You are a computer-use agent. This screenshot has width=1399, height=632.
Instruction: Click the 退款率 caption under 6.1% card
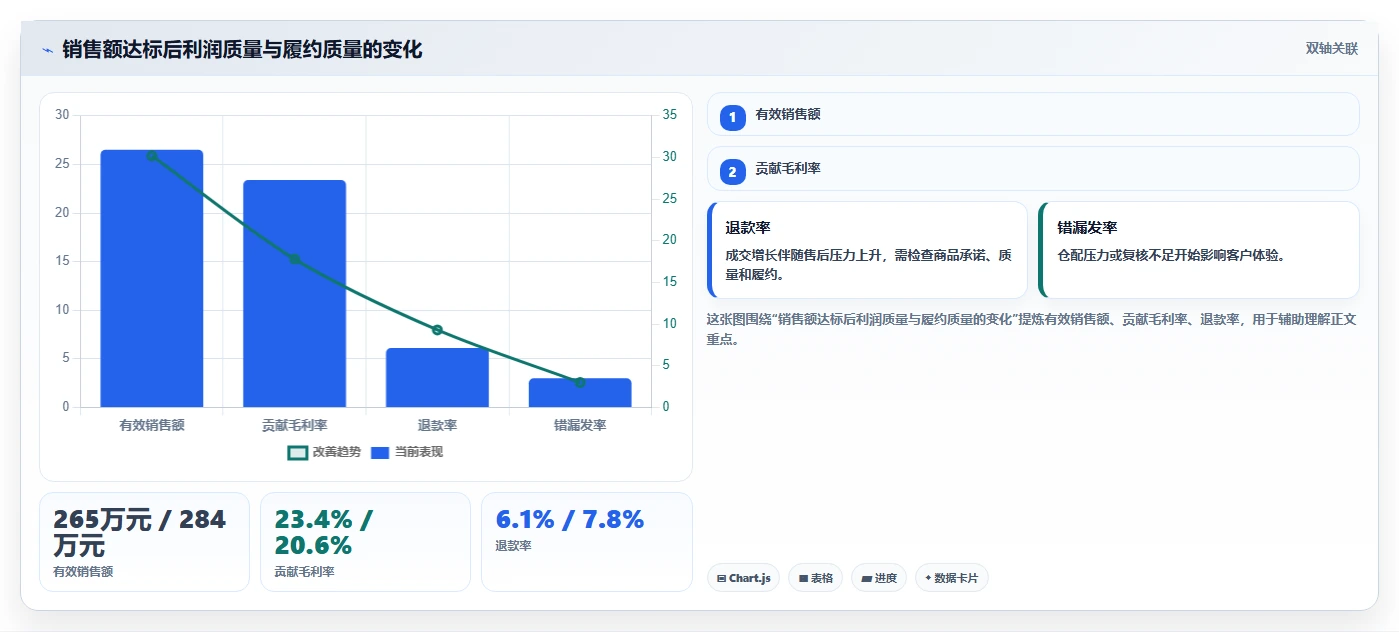click(x=513, y=546)
